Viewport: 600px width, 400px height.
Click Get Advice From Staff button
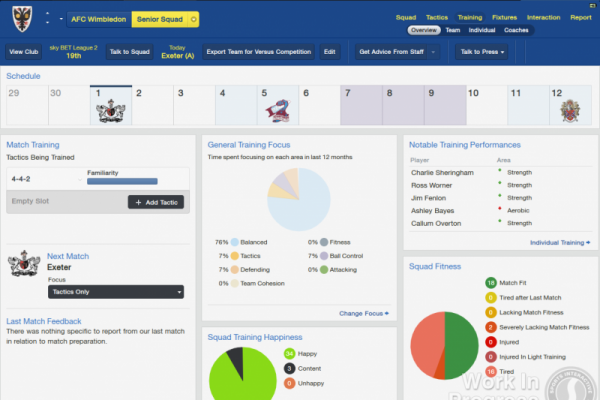click(x=391, y=52)
